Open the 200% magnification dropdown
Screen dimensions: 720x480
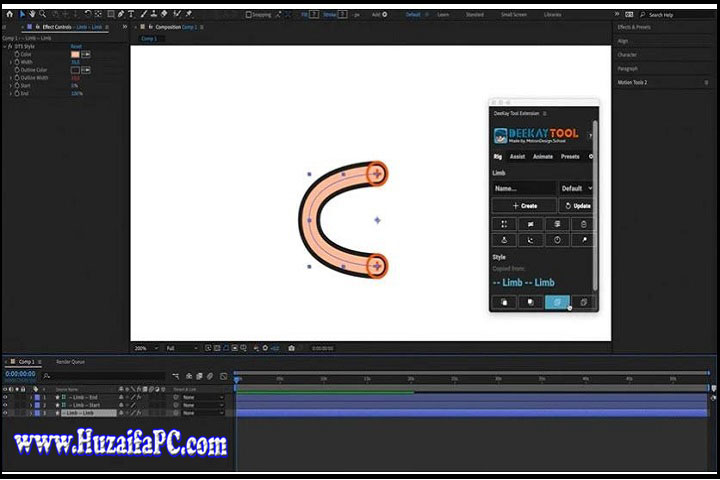click(x=146, y=348)
